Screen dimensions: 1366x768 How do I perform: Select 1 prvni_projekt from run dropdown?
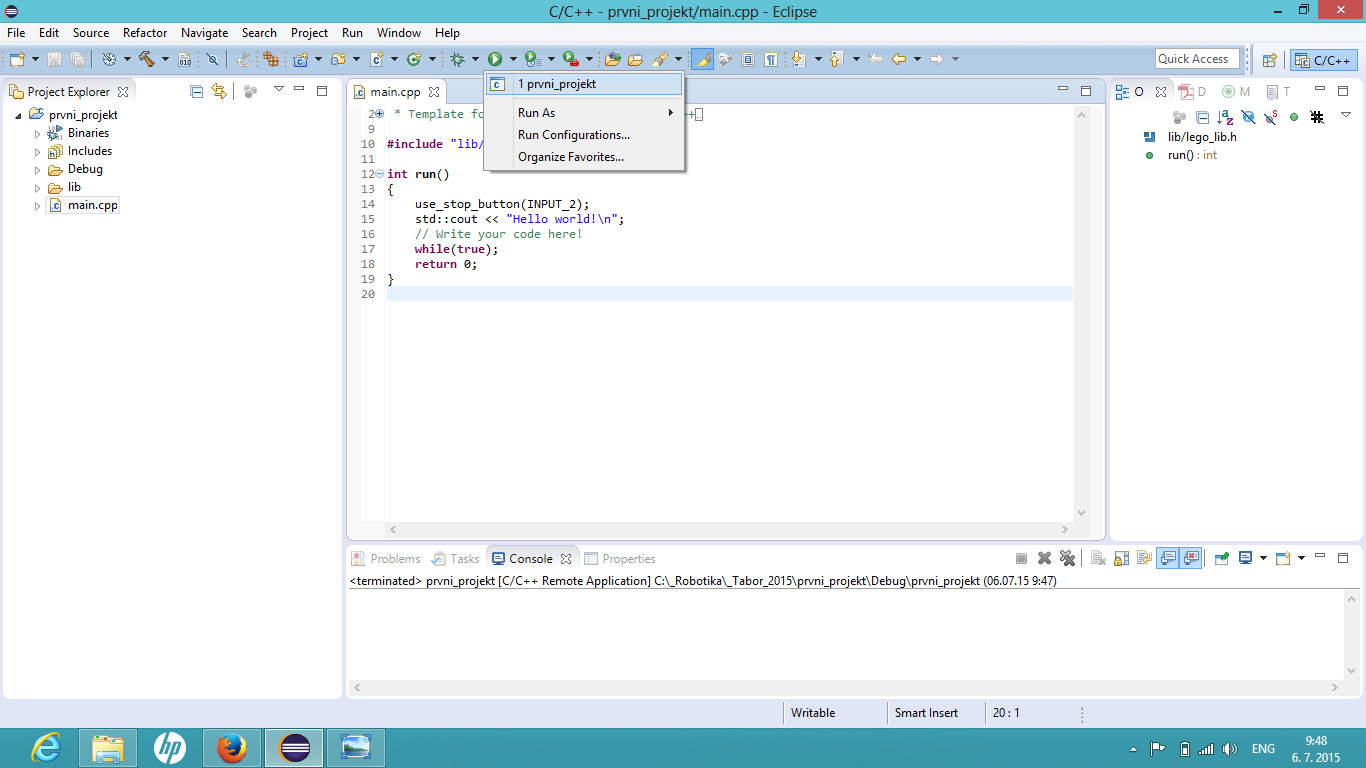557,84
